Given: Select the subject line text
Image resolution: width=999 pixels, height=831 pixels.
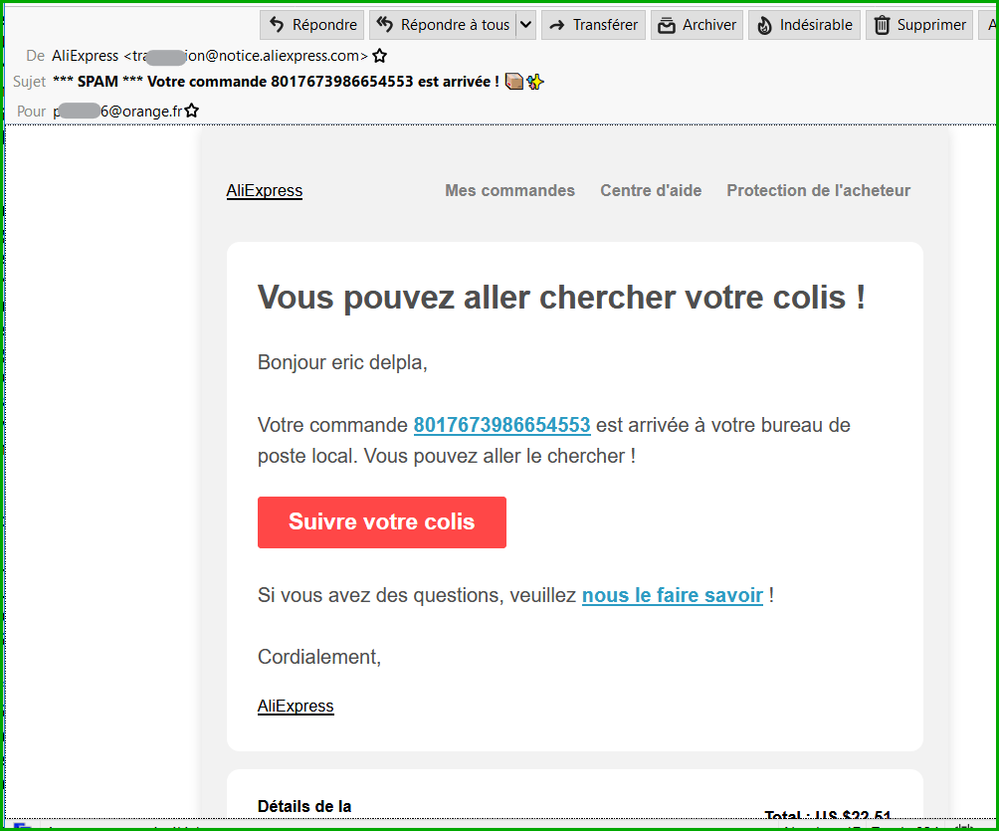Looking at the screenshot, I should 298,82.
